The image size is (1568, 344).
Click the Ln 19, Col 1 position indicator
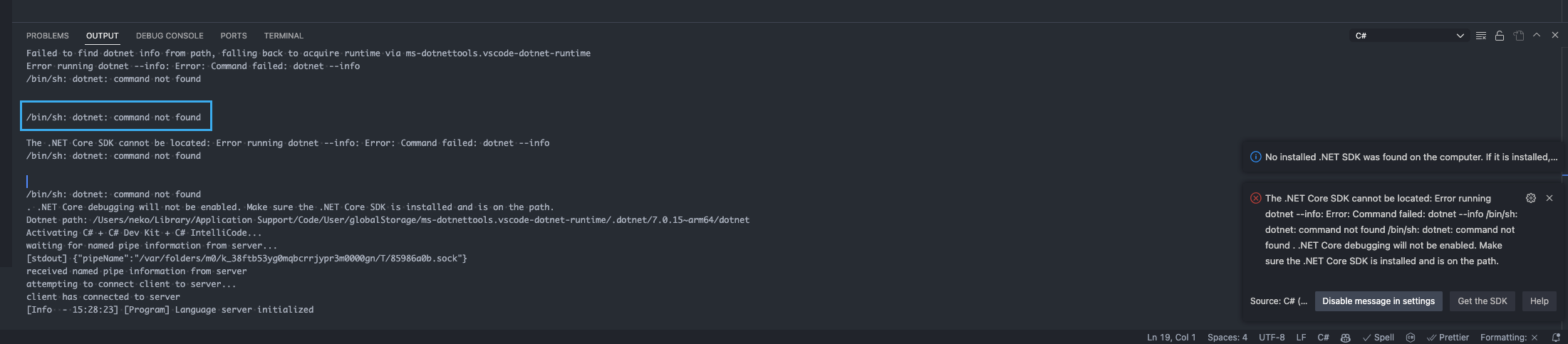(x=1171, y=338)
